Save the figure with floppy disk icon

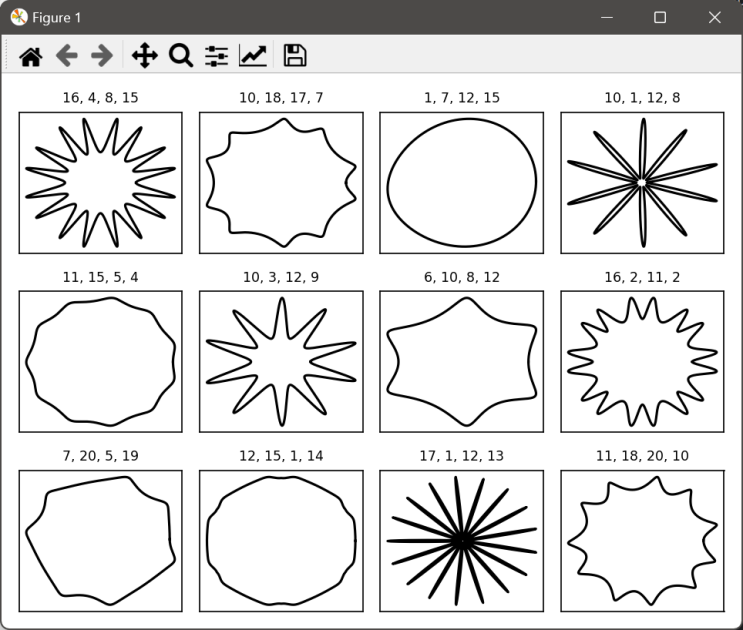(295, 56)
